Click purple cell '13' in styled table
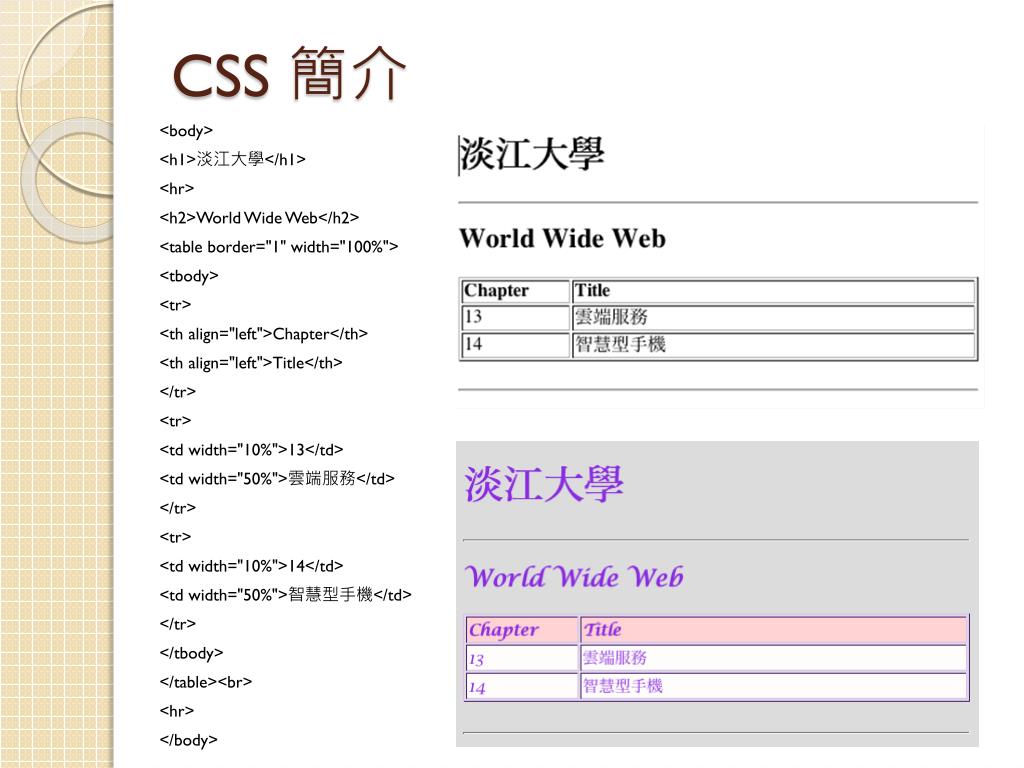Viewport: 1024px width, 768px height. [522, 658]
